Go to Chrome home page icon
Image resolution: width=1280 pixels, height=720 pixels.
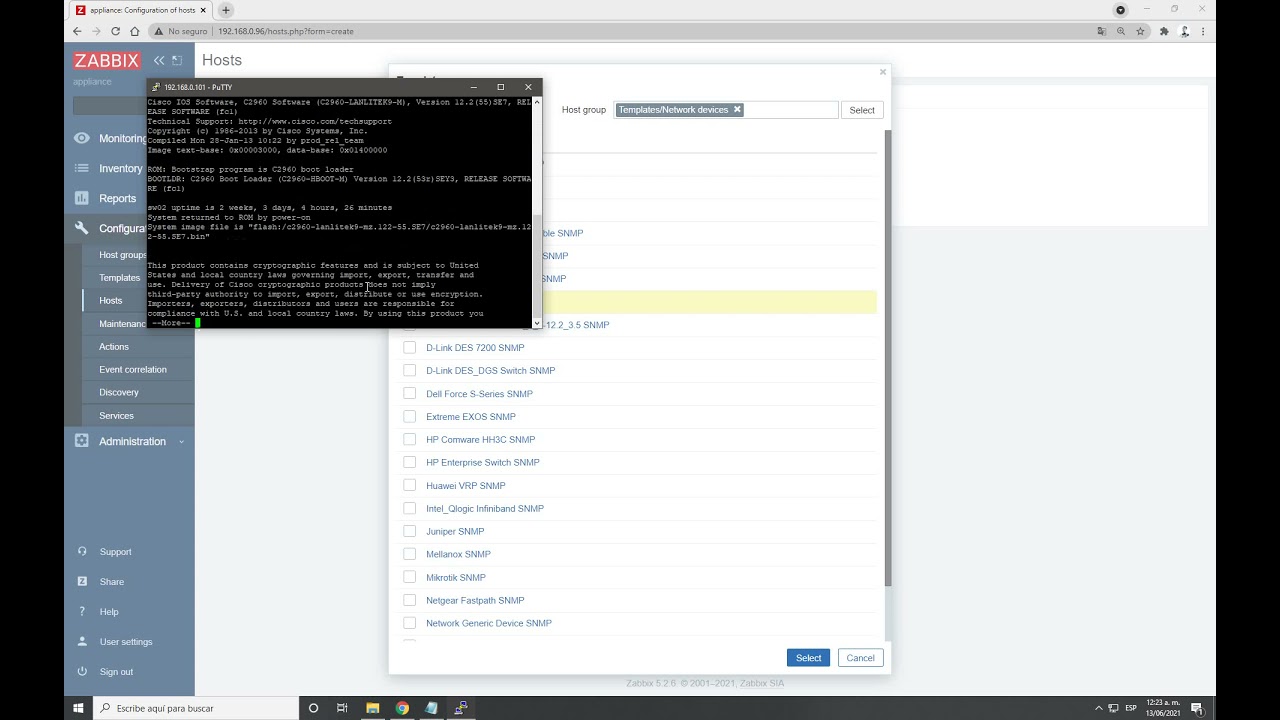coord(135,31)
